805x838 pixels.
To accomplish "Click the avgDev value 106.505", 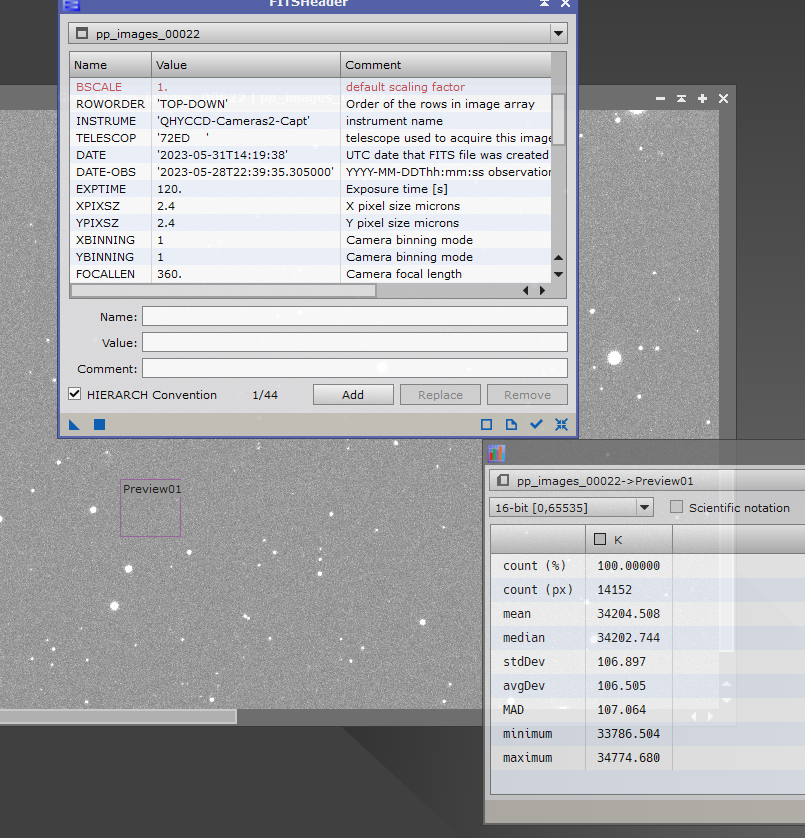I will point(622,686).
